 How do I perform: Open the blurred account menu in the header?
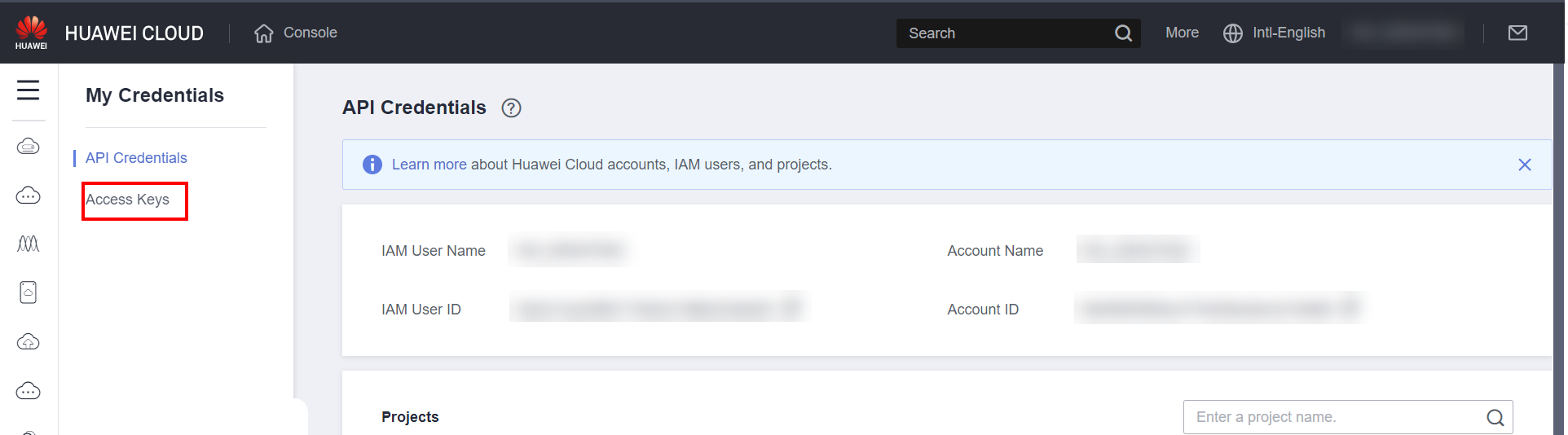click(1403, 33)
